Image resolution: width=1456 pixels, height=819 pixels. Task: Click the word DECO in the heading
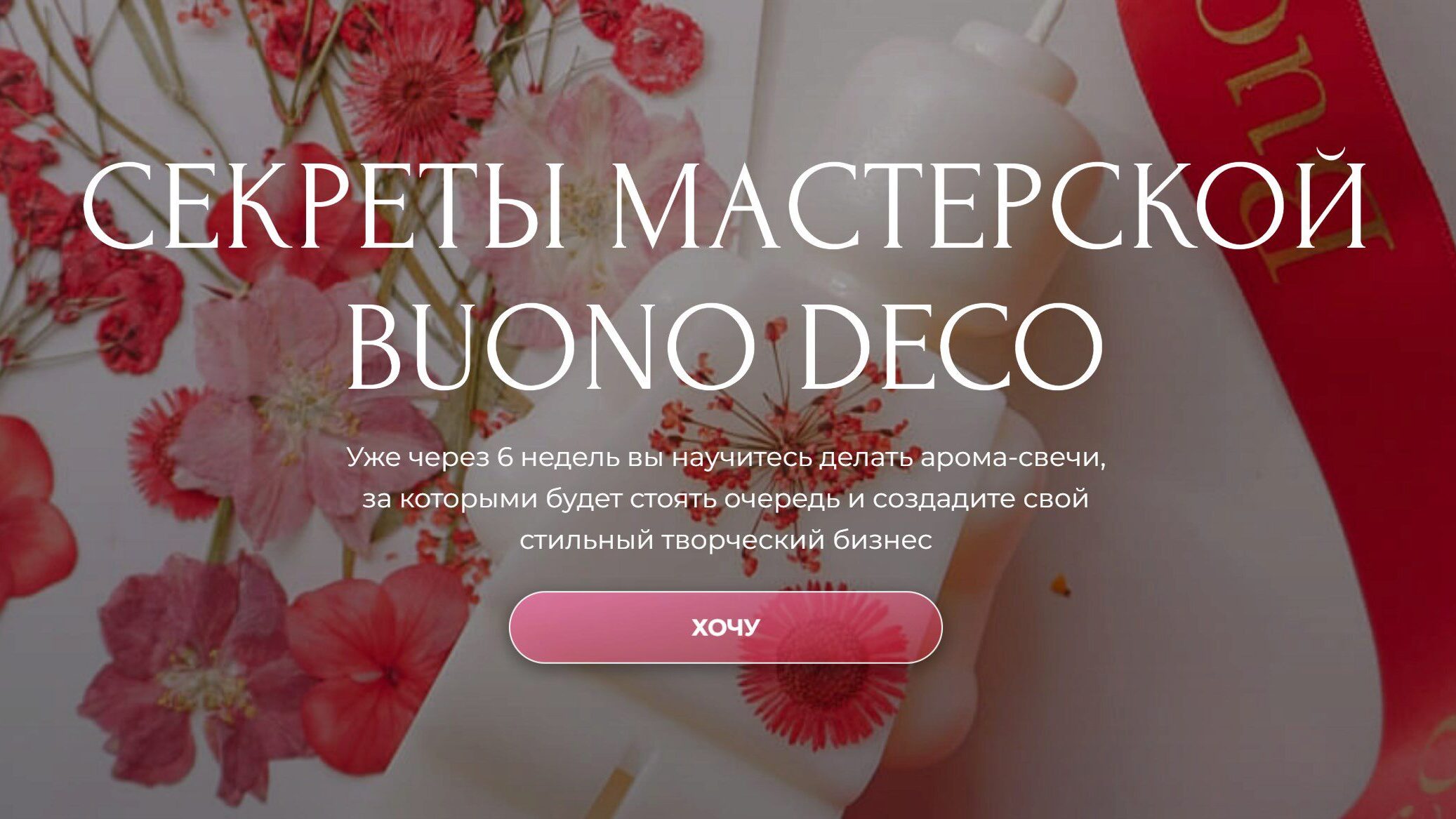point(952,349)
